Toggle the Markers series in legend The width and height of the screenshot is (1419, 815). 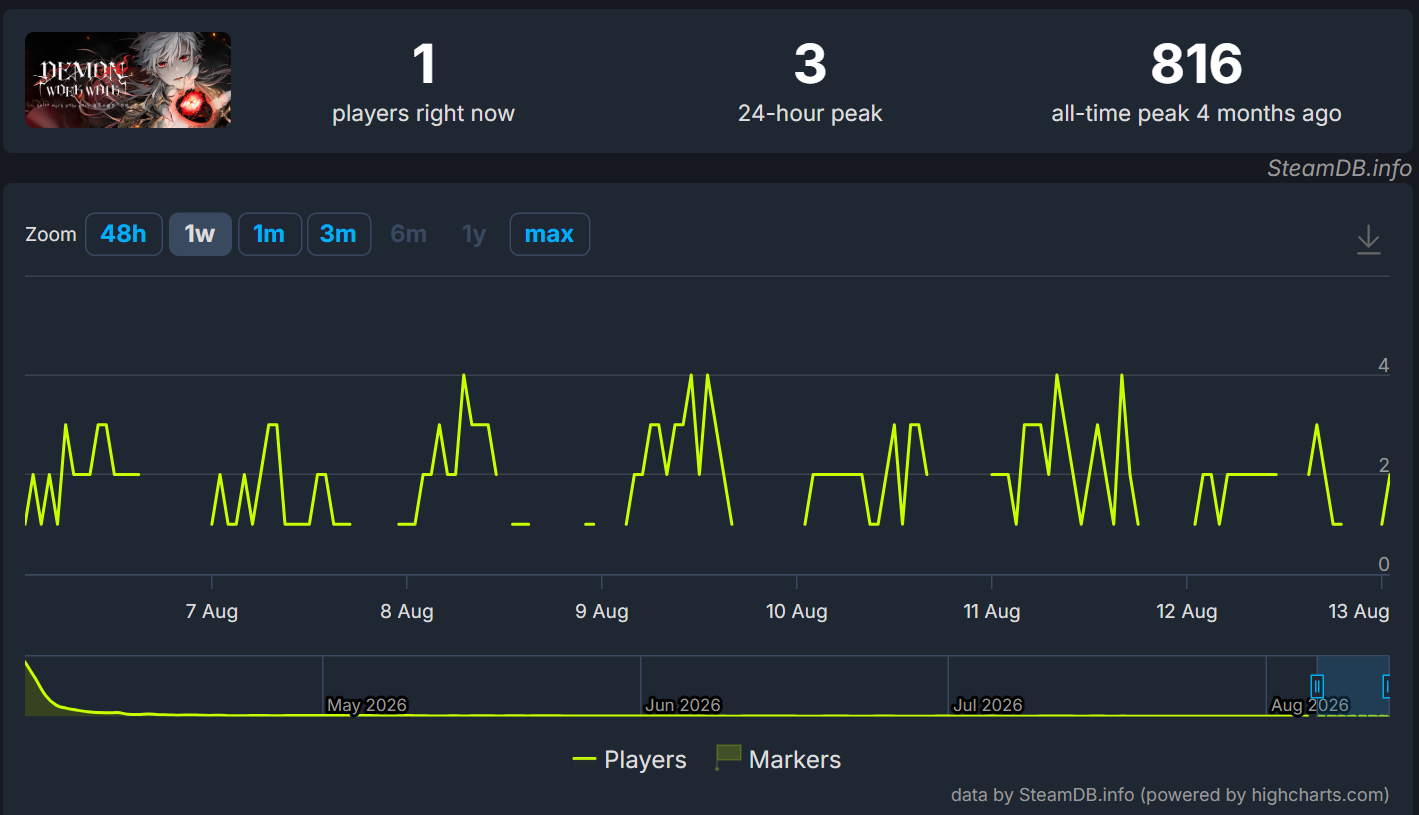(x=778, y=760)
